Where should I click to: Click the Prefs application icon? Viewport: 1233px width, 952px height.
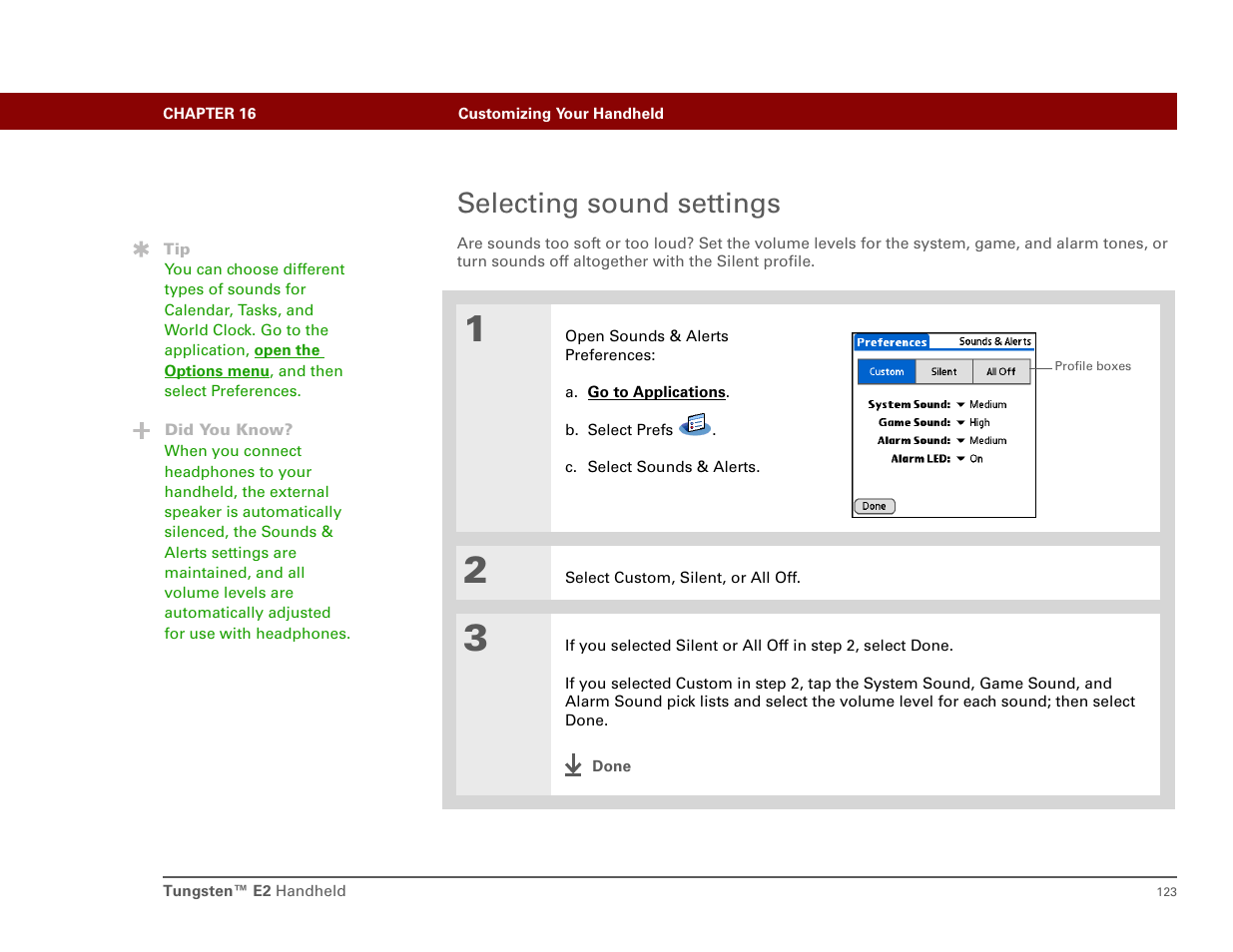pos(696,425)
